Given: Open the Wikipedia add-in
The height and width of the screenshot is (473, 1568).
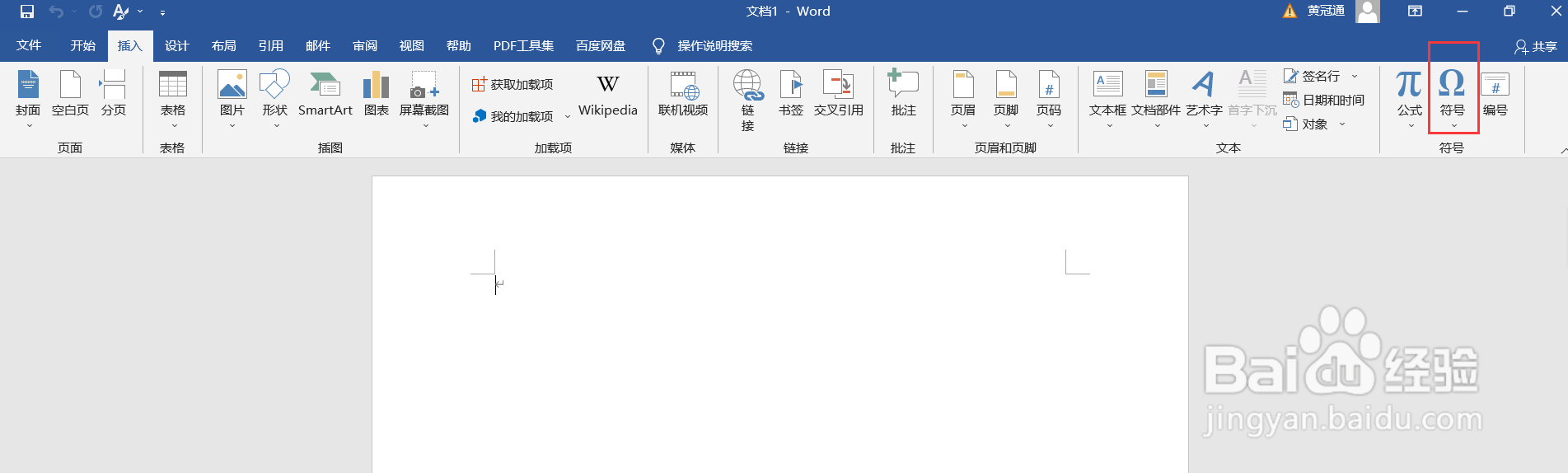Looking at the screenshot, I should 607,95.
